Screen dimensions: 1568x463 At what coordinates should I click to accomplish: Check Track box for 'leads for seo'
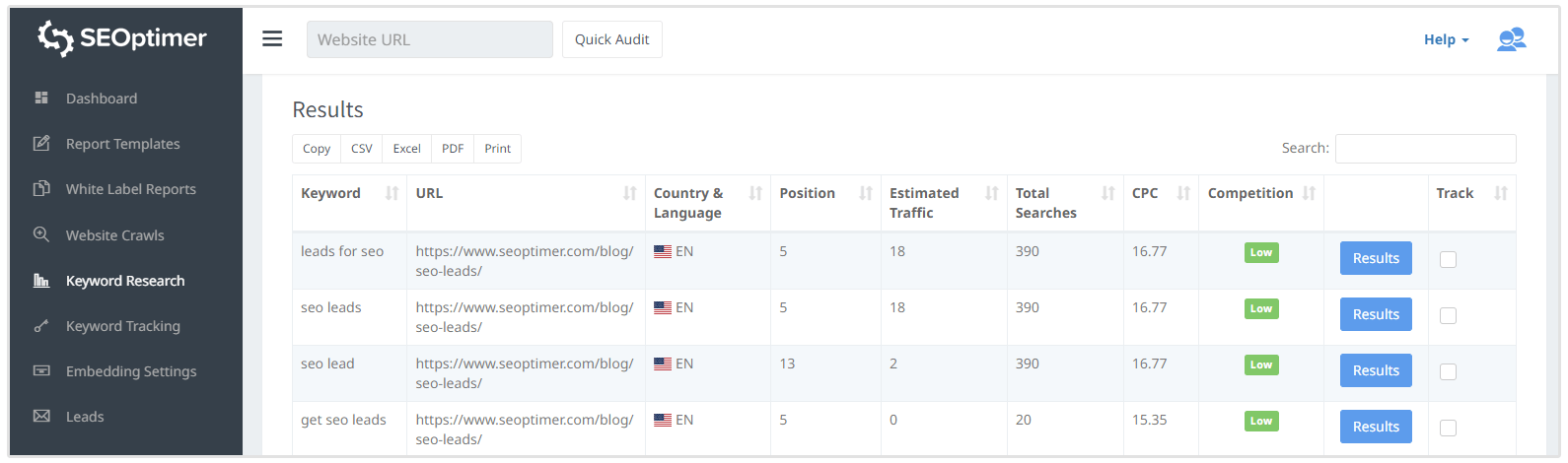tap(1448, 260)
